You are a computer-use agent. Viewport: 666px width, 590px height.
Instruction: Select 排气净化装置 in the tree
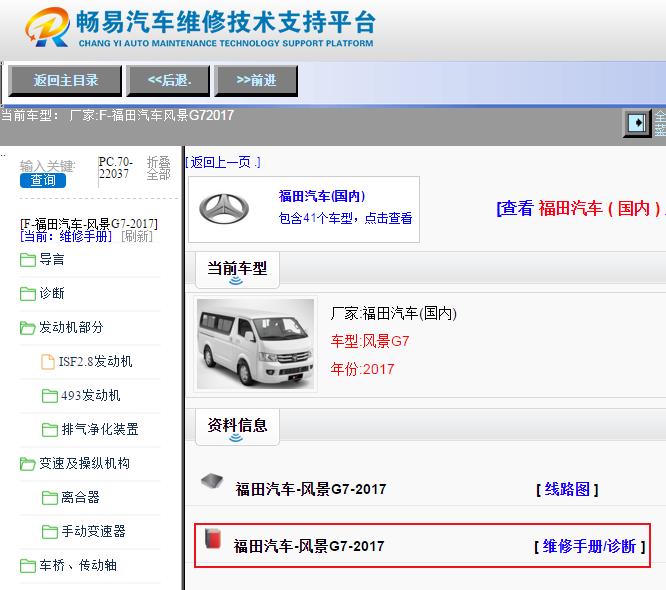[x=100, y=429]
